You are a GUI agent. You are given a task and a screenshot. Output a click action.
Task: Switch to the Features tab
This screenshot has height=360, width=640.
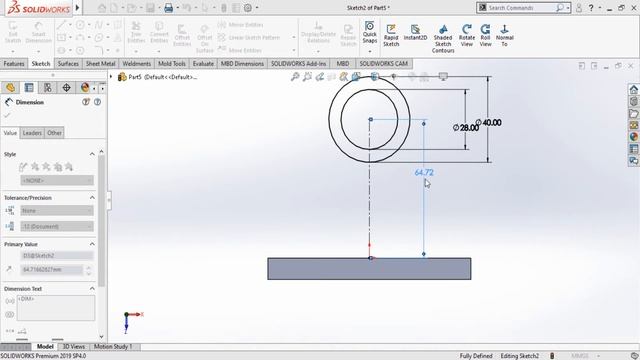click(14, 64)
